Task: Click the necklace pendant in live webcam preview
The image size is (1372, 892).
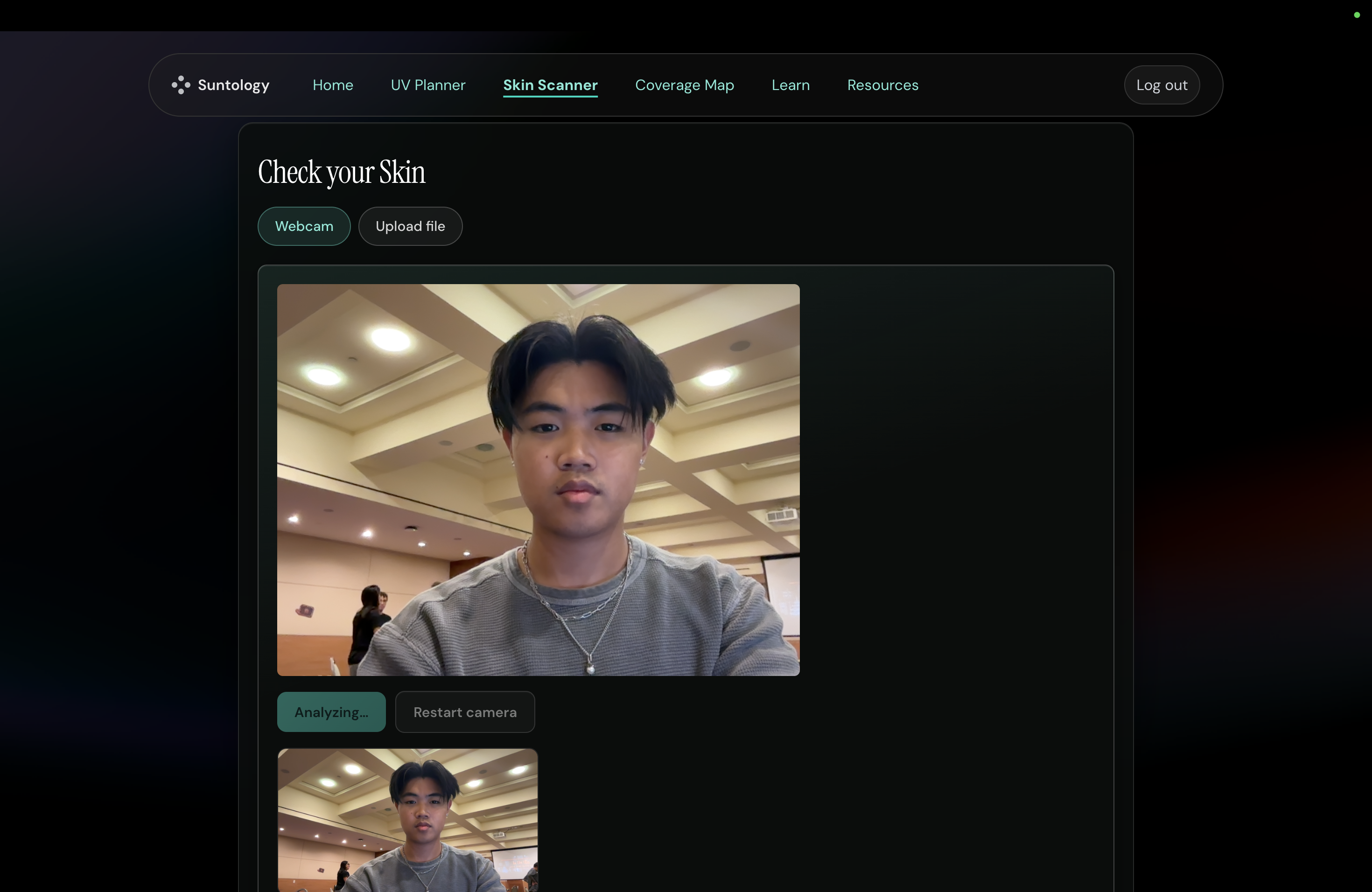Action: tap(590, 669)
